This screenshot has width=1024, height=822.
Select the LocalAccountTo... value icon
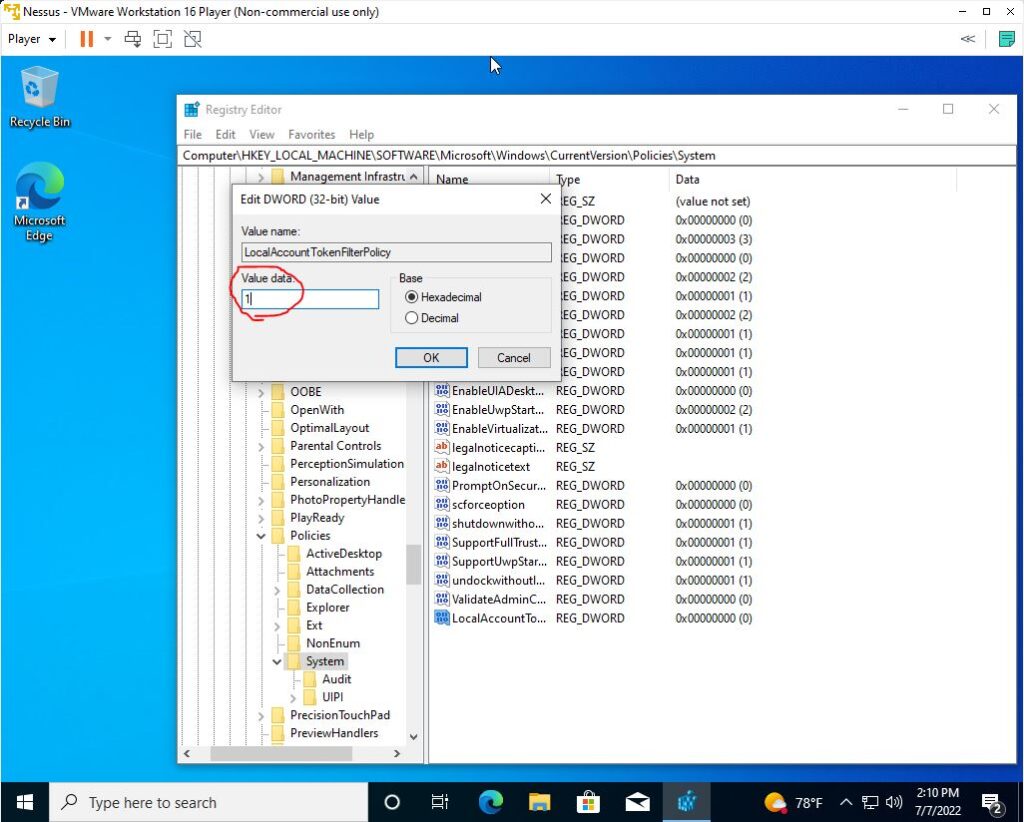[x=441, y=618]
